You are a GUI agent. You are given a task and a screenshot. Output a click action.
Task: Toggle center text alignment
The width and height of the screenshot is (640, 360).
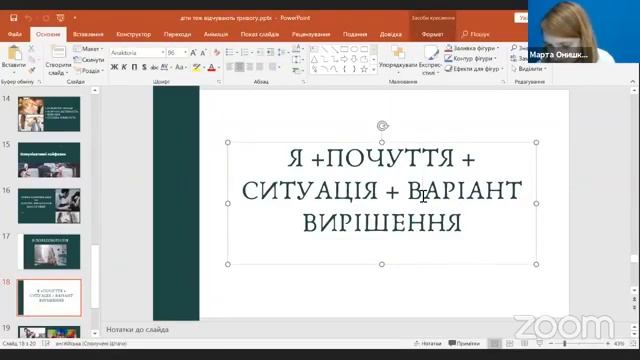point(240,67)
